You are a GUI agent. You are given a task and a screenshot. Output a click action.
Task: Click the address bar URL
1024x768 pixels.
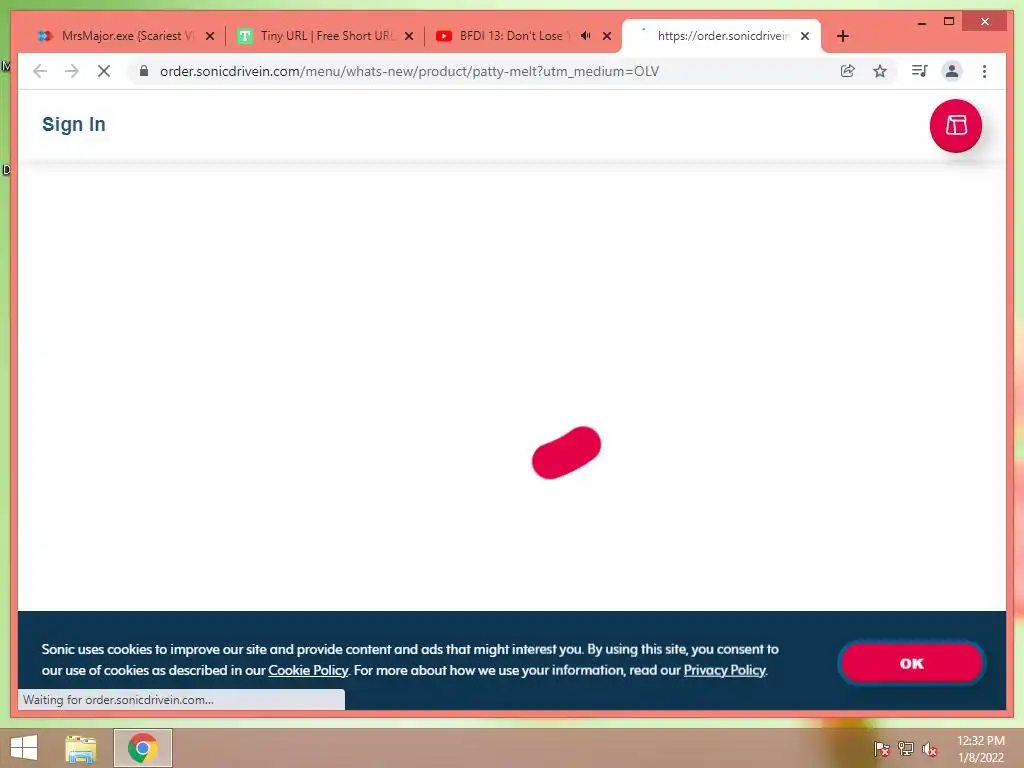(x=409, y=71)
